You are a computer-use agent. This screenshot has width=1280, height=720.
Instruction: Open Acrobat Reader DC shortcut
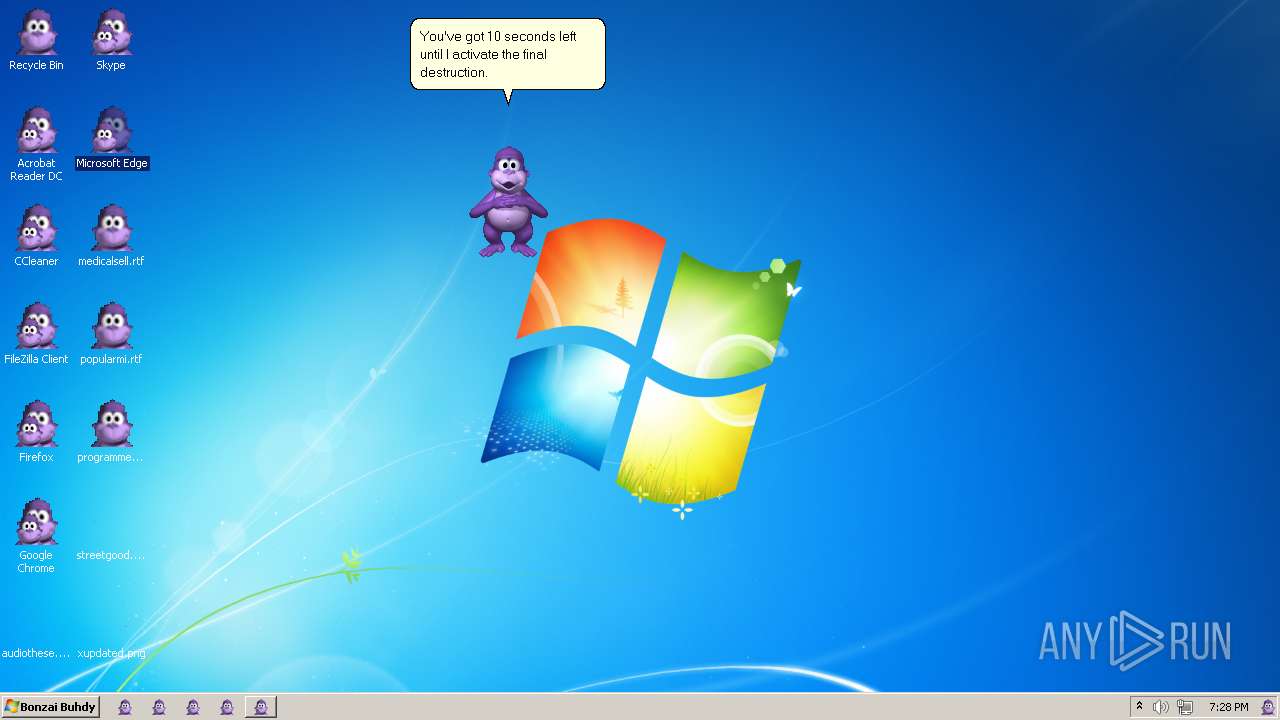(36, 144)
